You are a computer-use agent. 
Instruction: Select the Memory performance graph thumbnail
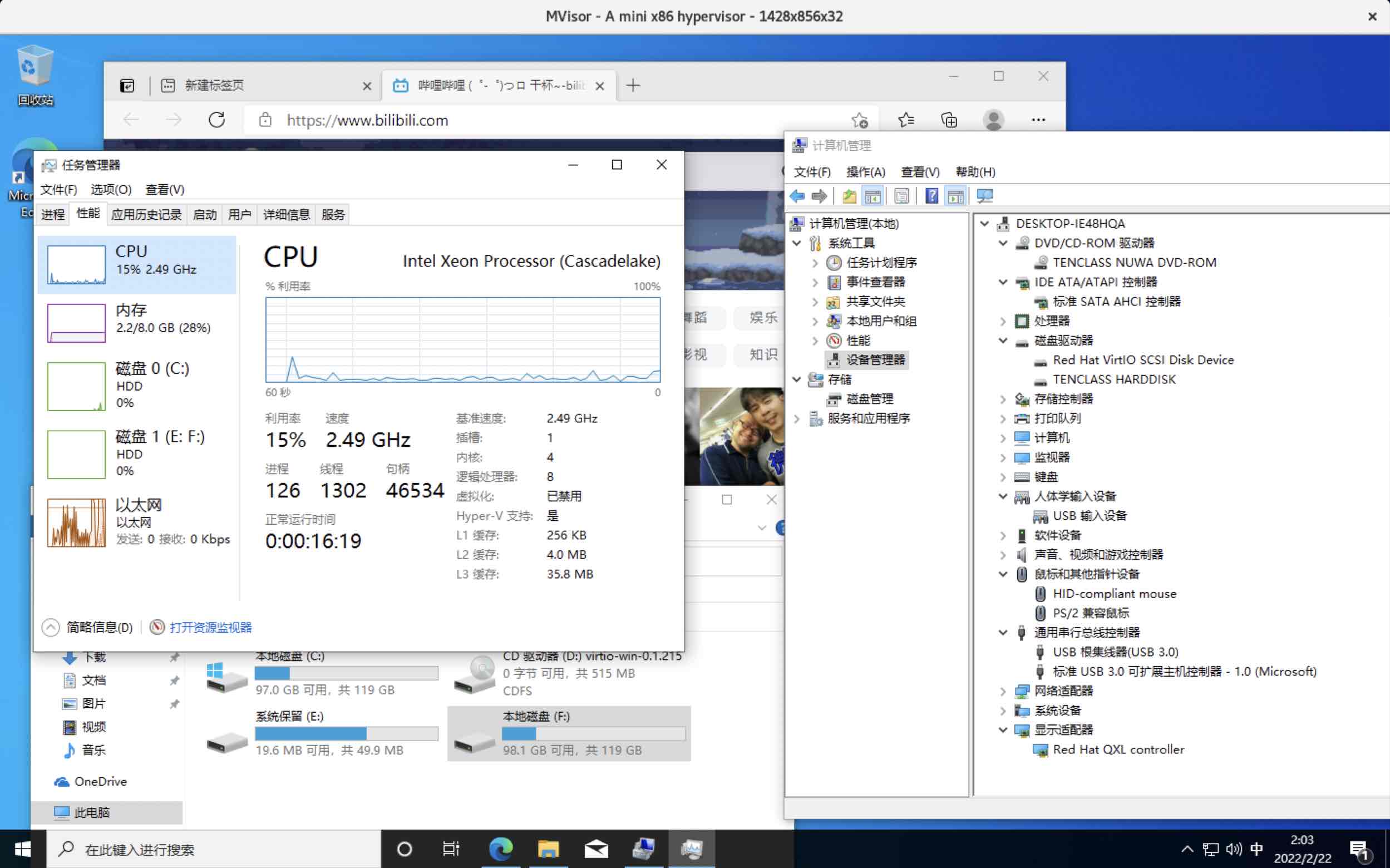tap(76, 323)
